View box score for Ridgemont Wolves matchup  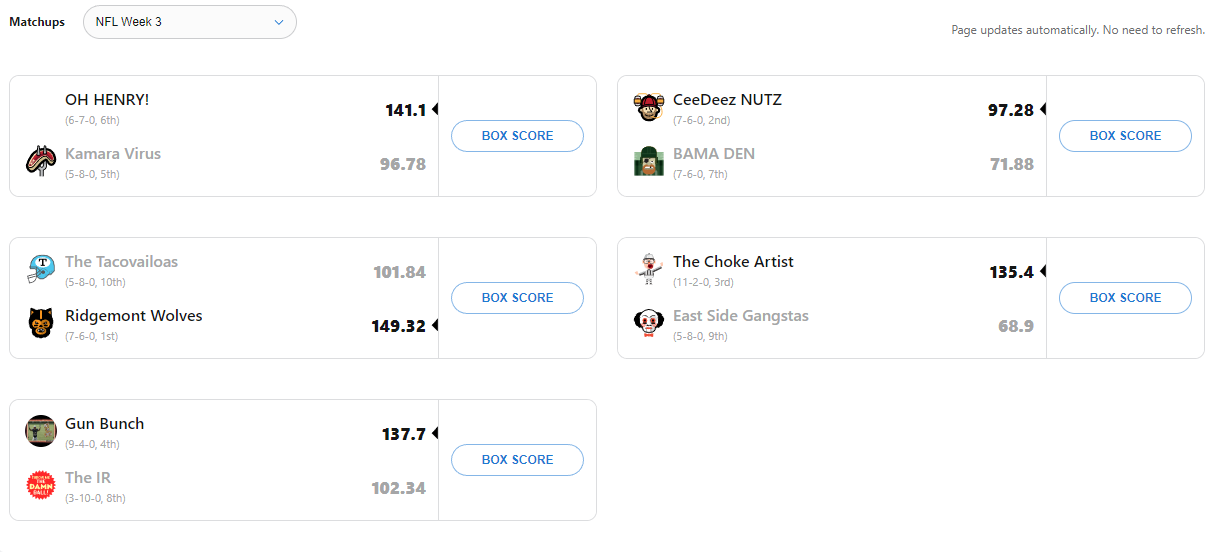(517, 298)
